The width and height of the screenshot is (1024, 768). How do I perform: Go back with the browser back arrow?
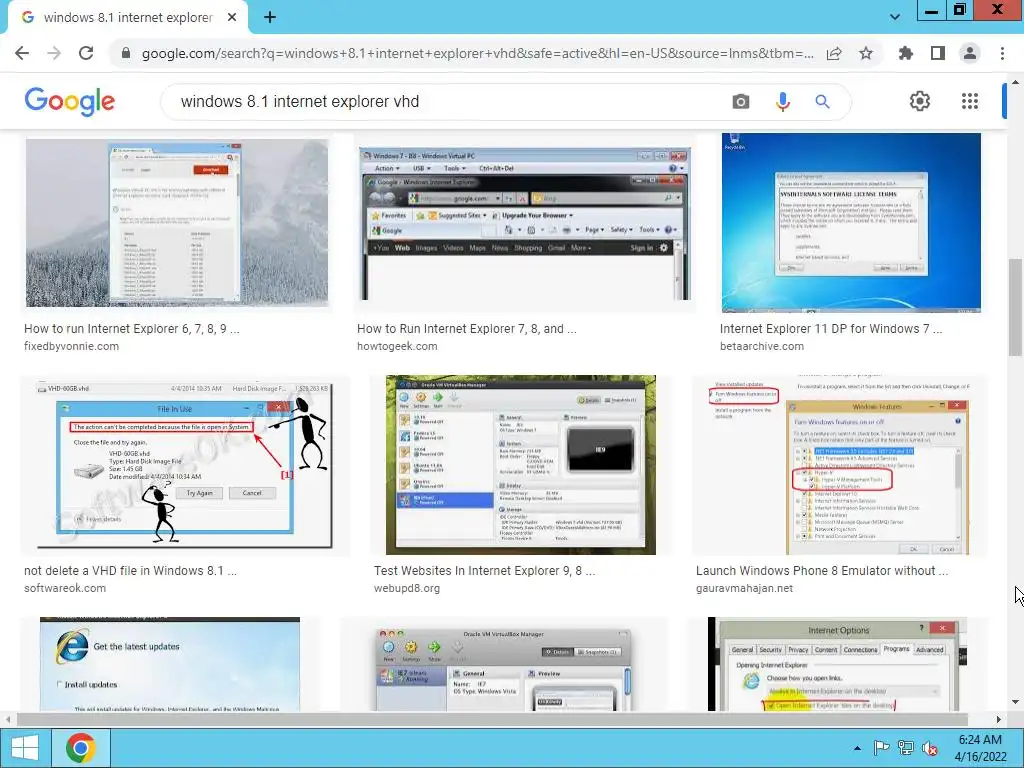(22, 53)
